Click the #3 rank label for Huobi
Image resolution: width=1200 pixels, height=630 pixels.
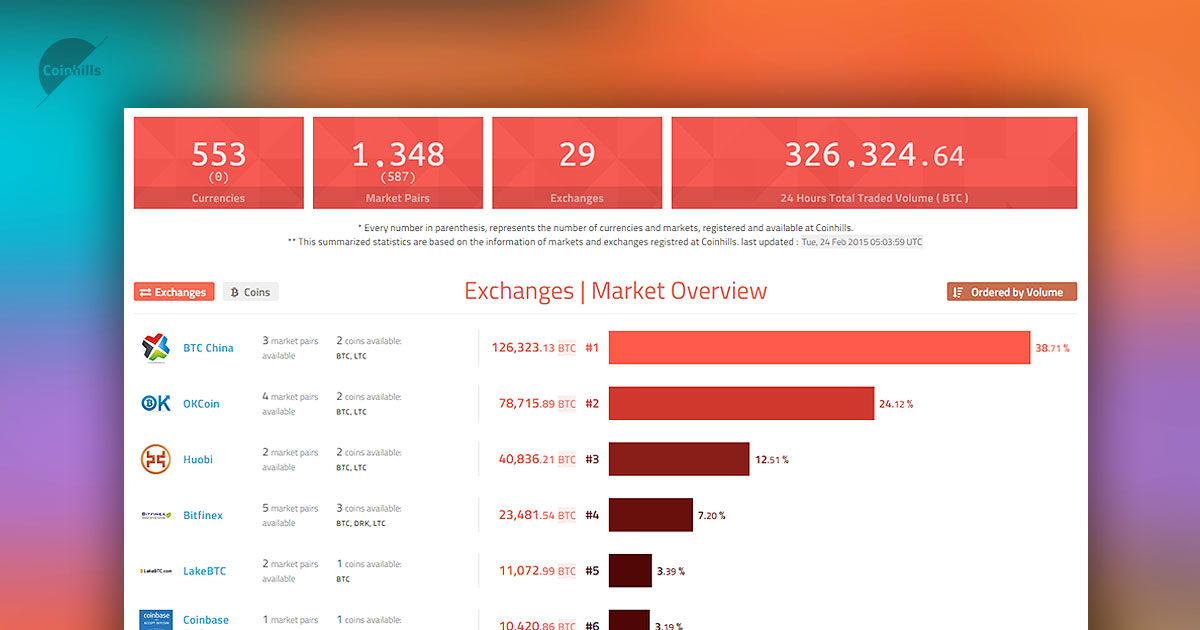[592, 460]
